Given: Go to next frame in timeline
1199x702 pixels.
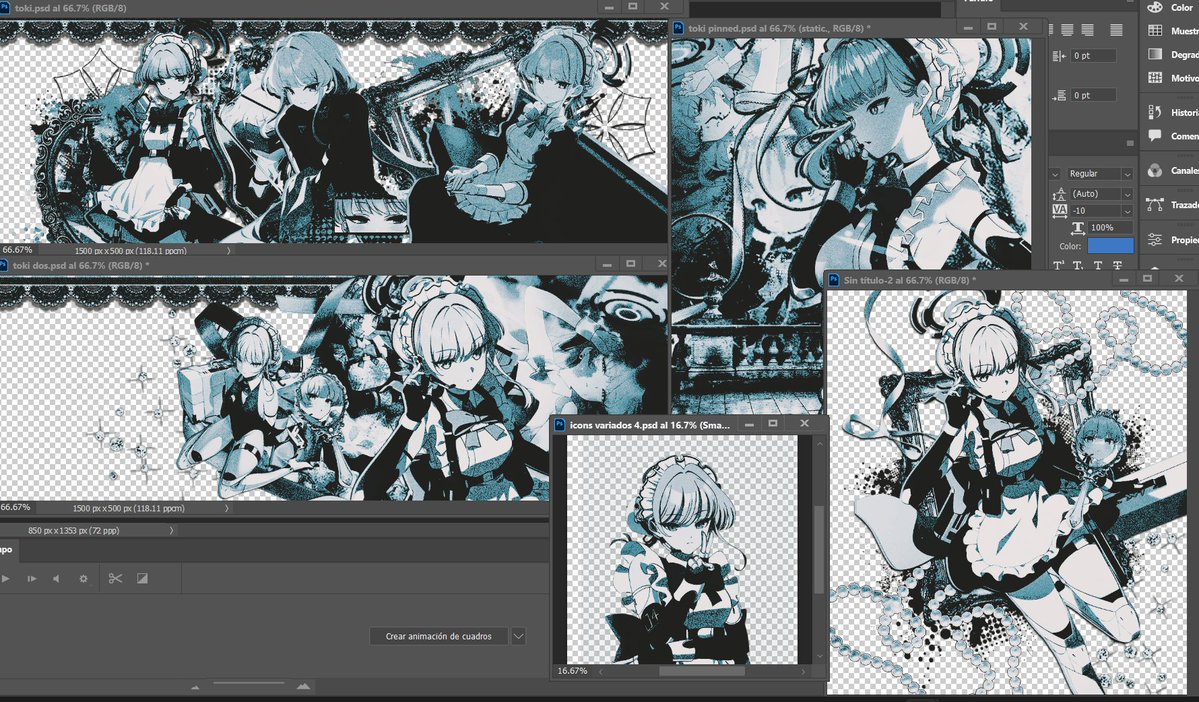Looking at the screenshot, I should 32,579.
